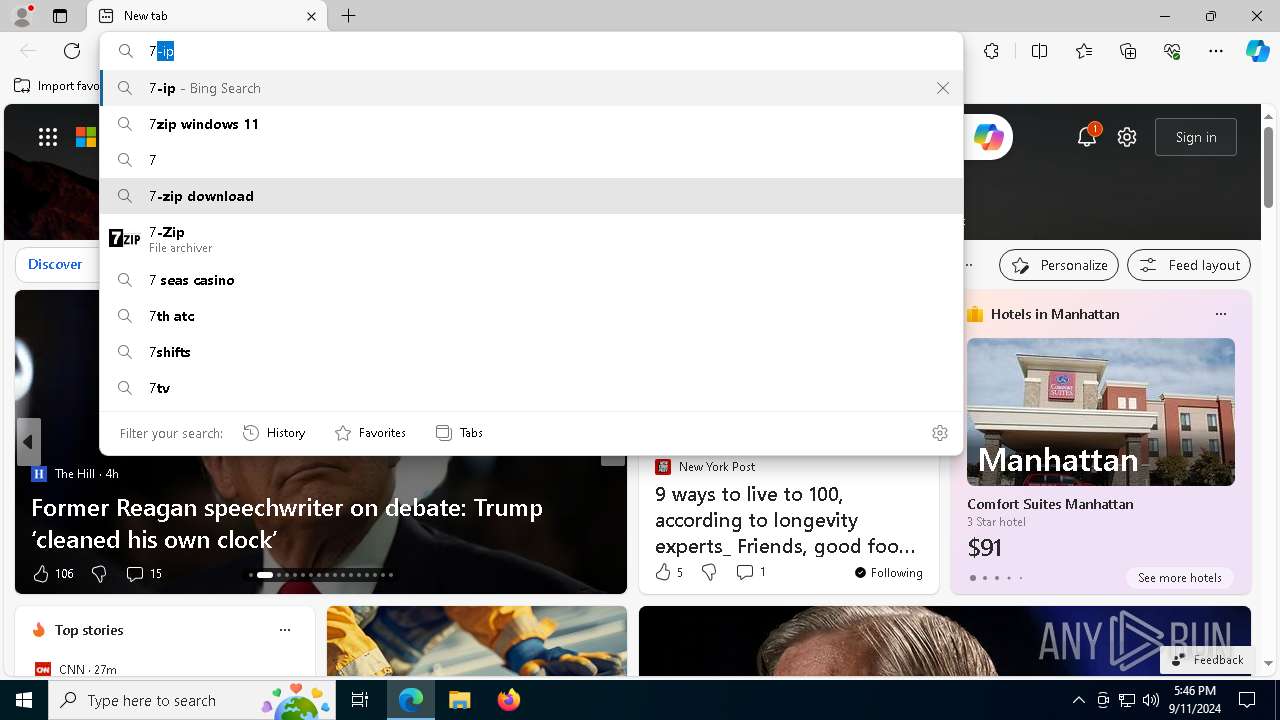This screenshot has width=1280, height=720.
Task: Filter search by Tabs
Action: 459,433
